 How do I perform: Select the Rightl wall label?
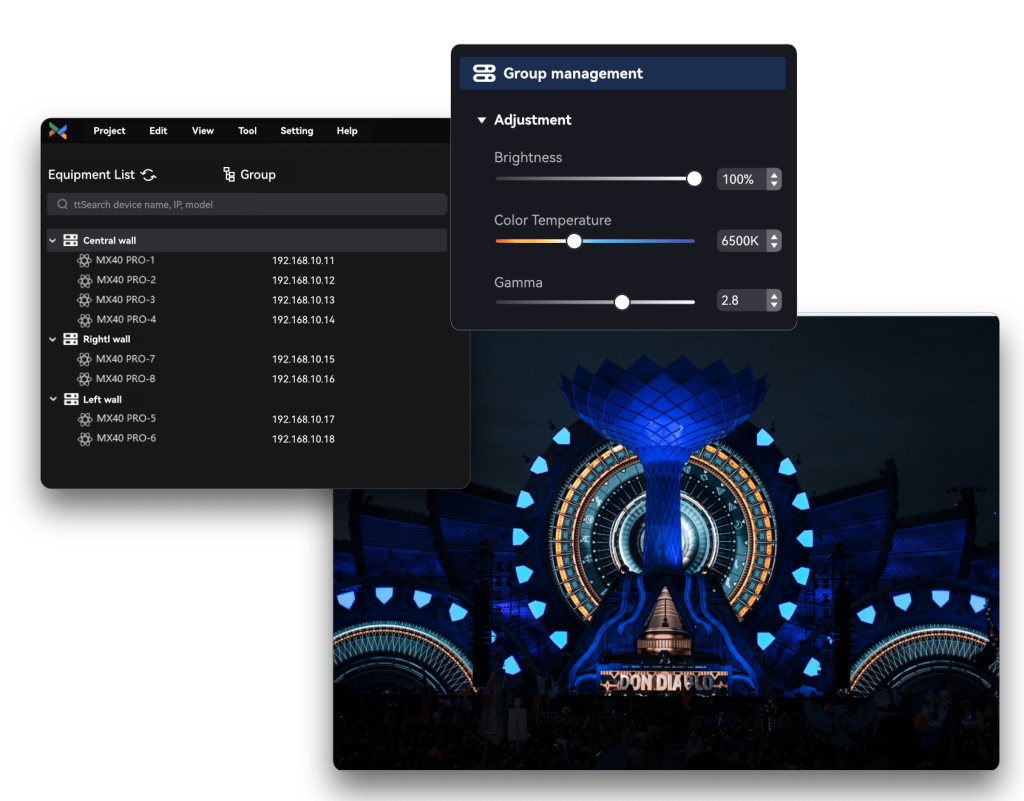click(106, 339)
